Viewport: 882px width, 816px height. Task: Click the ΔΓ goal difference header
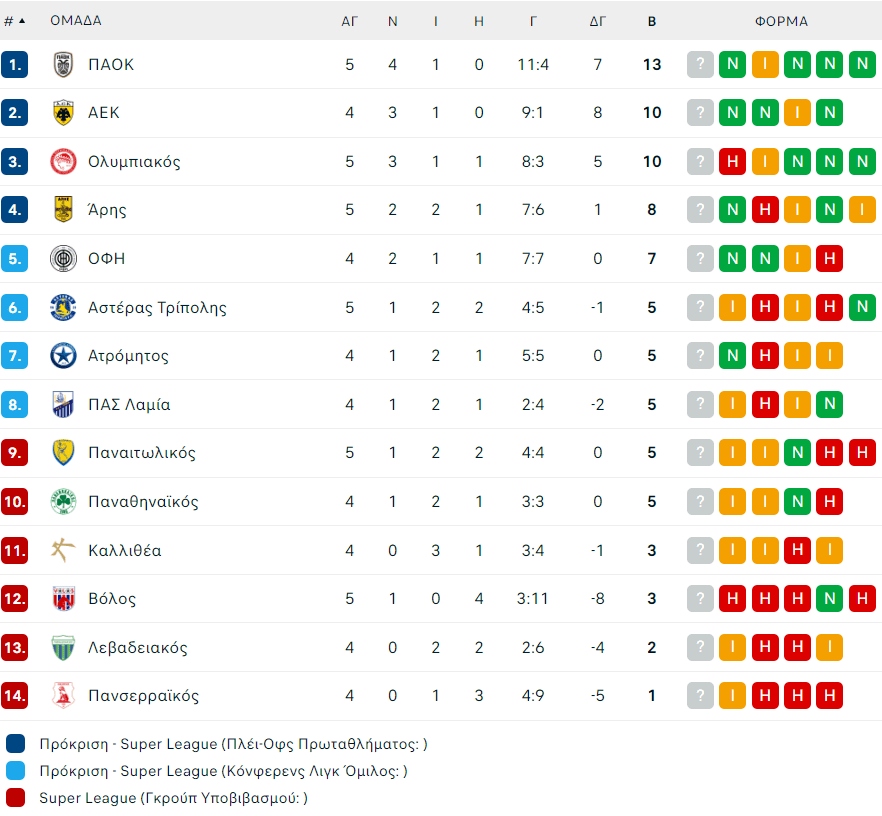[x=598, y=21]
